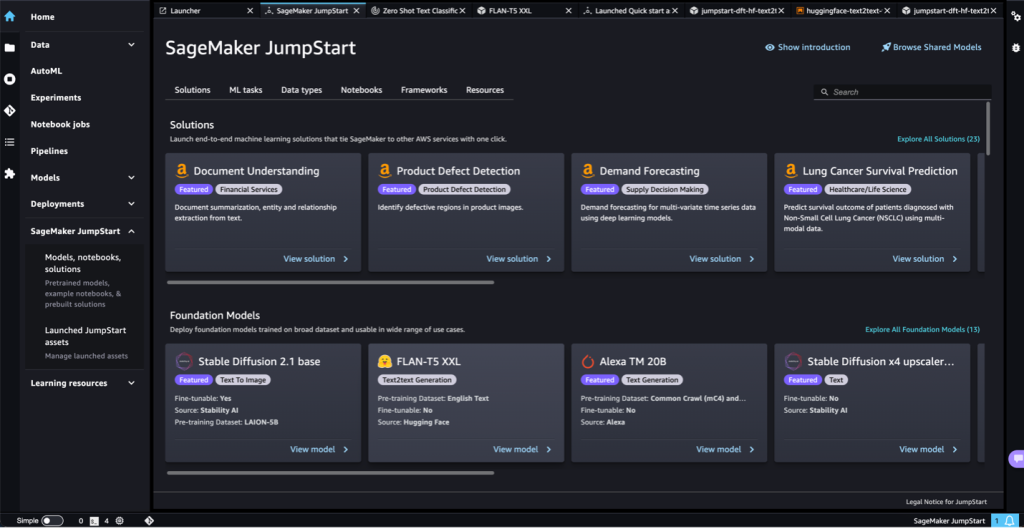
Task: Click Browse Shared Models button
Action: (x=931, y=47)
